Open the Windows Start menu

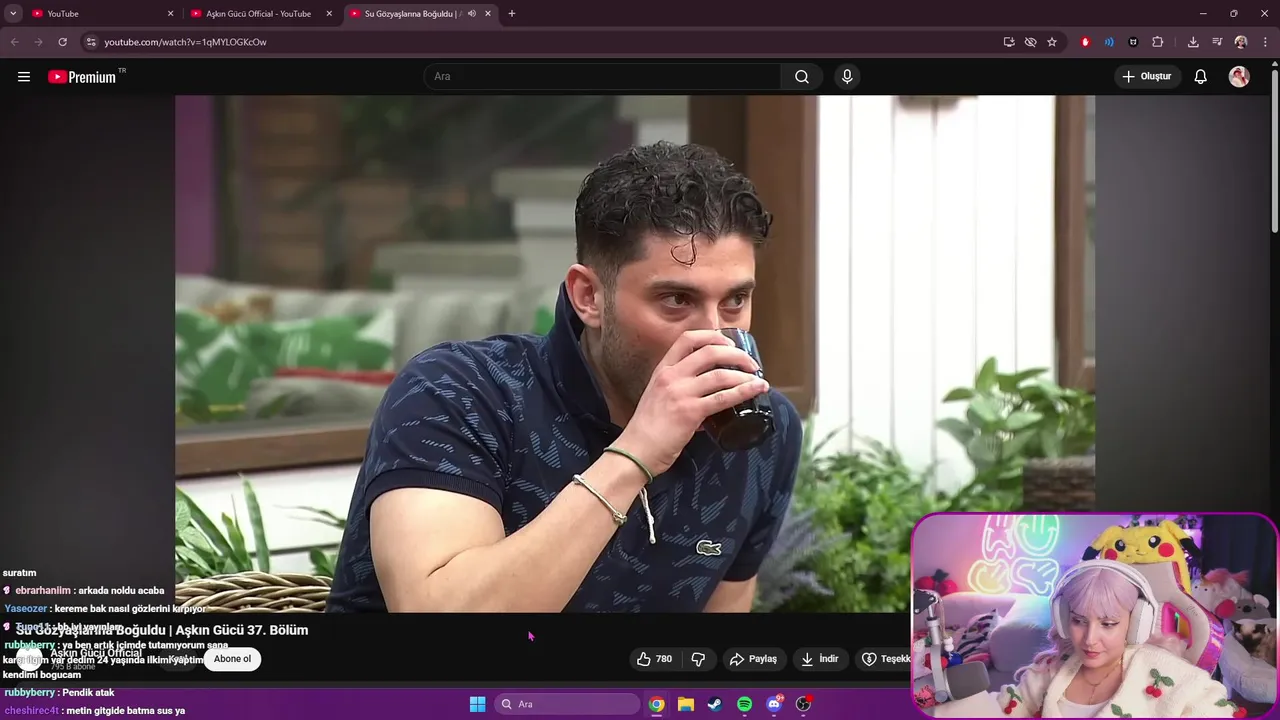(478, 704)
